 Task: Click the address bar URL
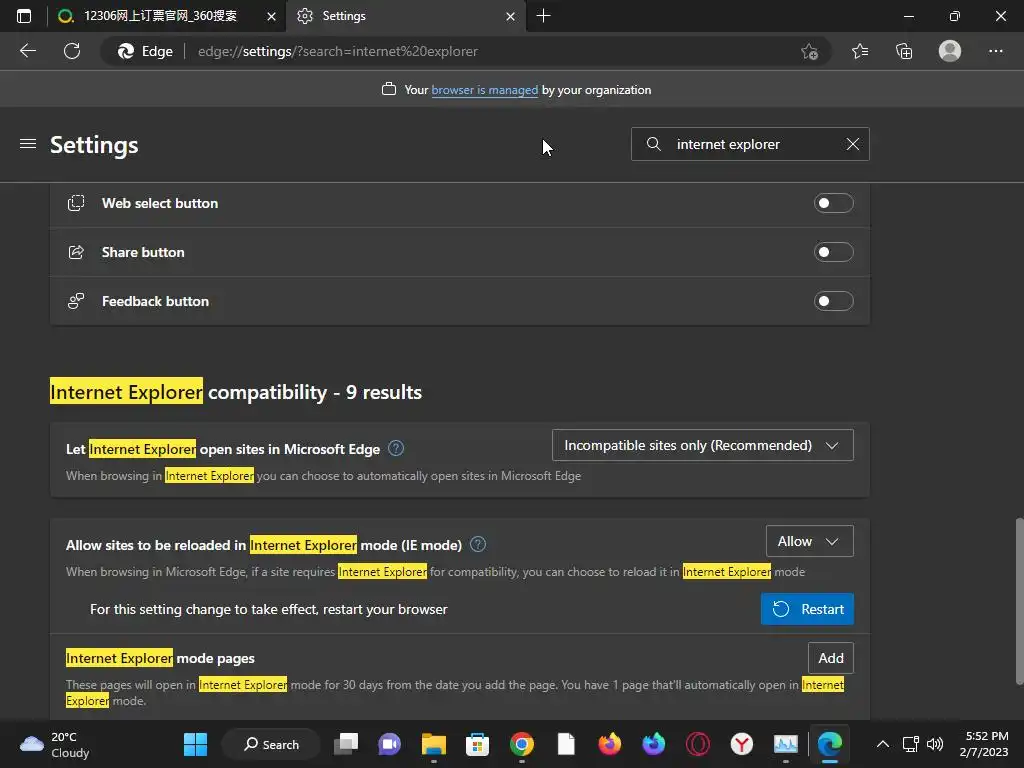[x=338, y=52]
